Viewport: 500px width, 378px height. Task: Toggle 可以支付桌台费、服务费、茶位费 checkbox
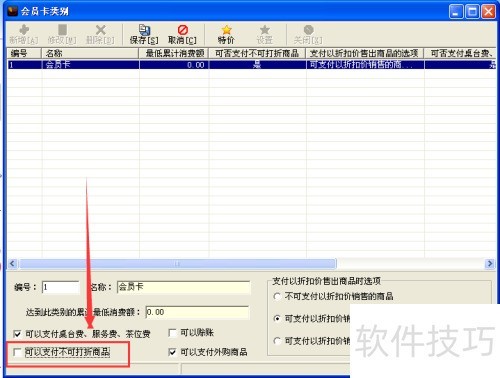point(17,334)
